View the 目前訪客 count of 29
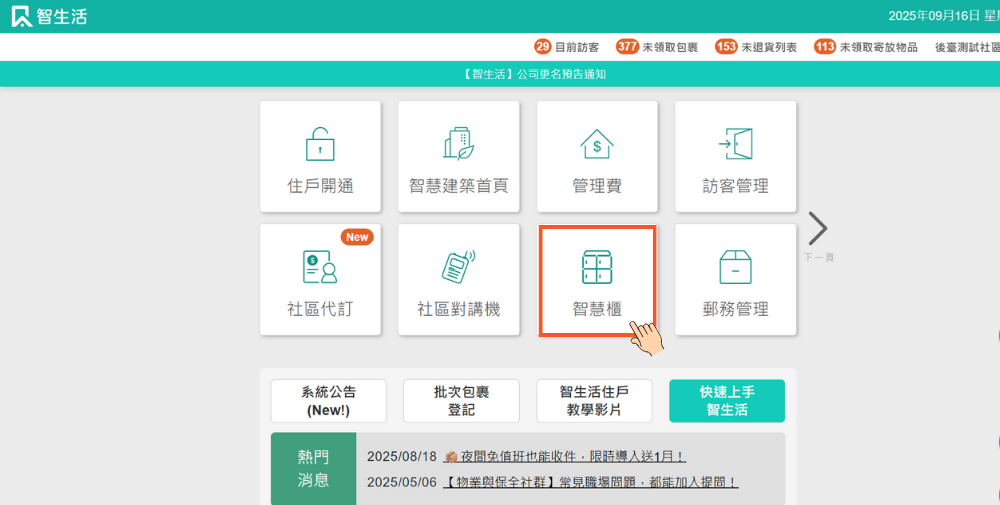This screenshot has width=1000, height=505. click(567, 47)
